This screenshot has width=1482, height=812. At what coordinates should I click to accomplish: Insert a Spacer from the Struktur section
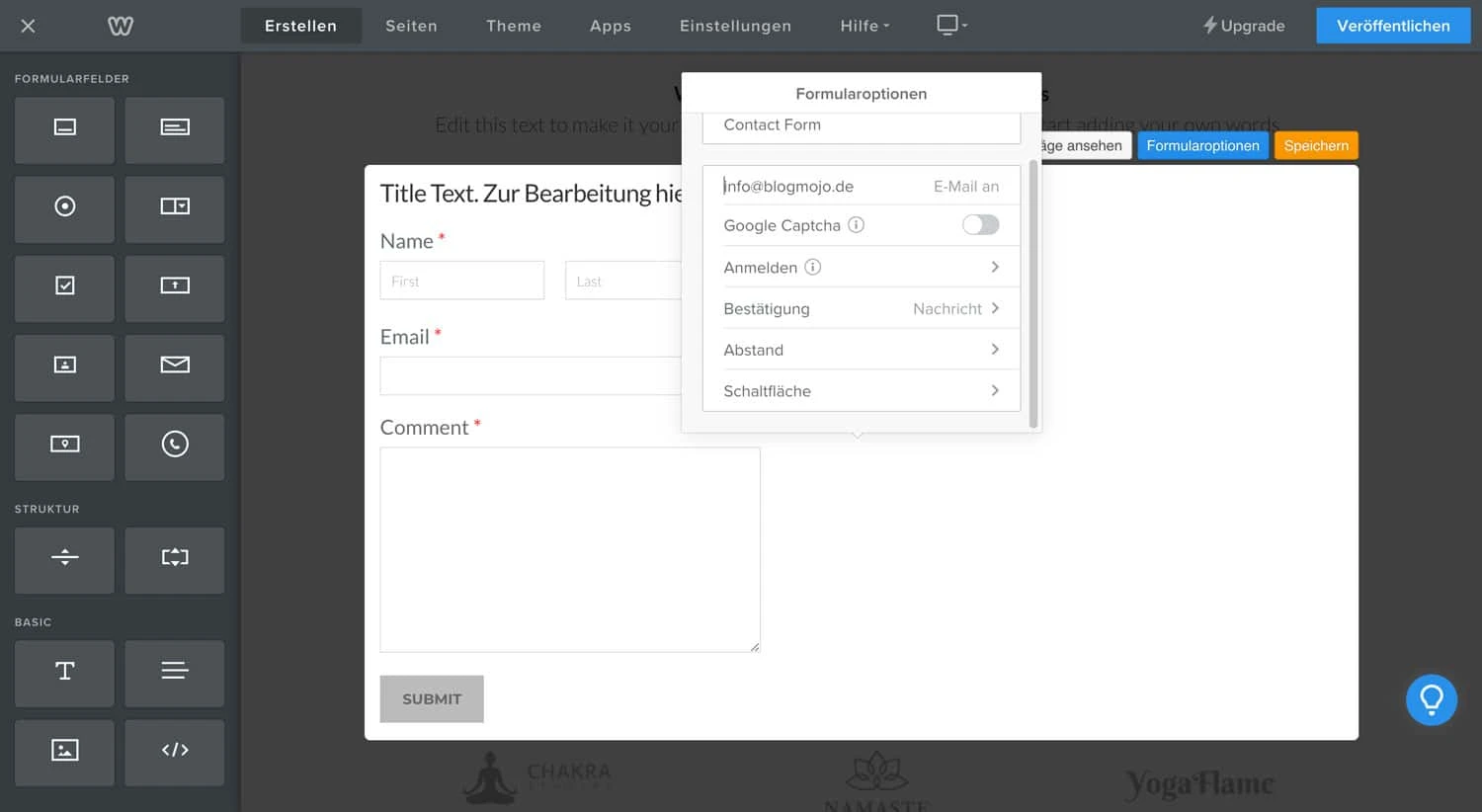pyautogui.click(x=64, y=560)
